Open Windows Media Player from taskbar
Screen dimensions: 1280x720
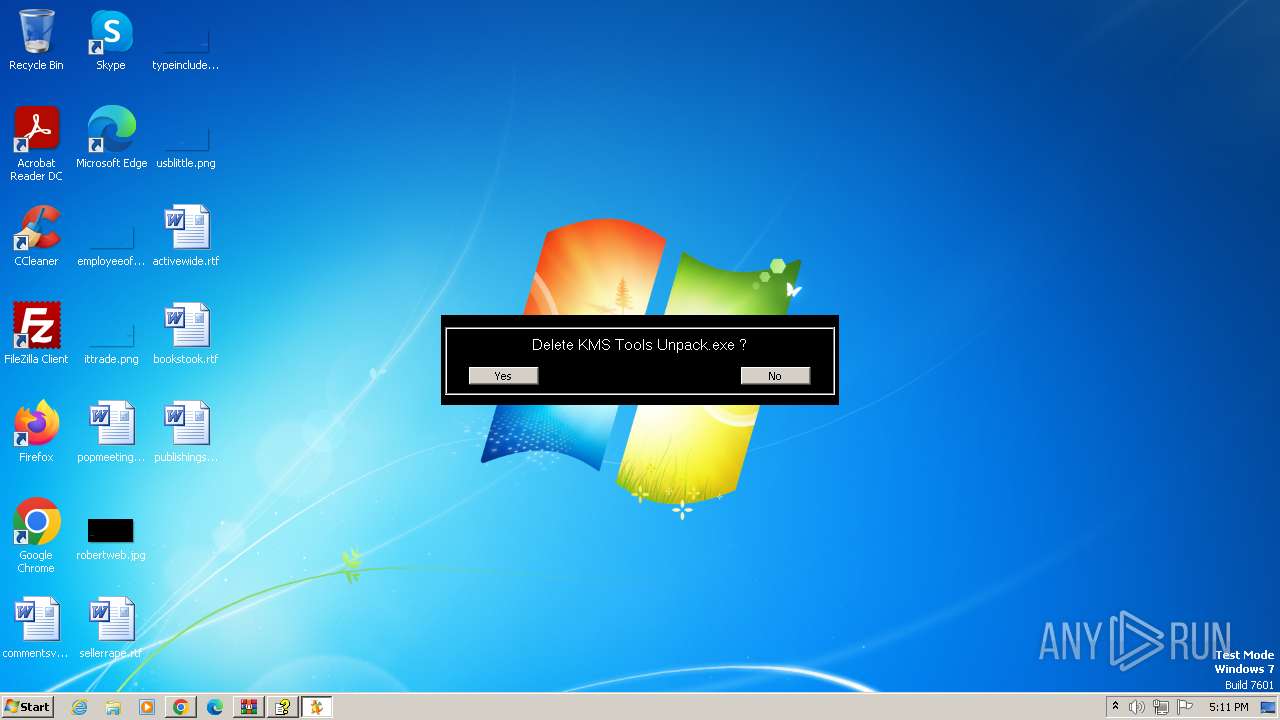click(147, 707)
